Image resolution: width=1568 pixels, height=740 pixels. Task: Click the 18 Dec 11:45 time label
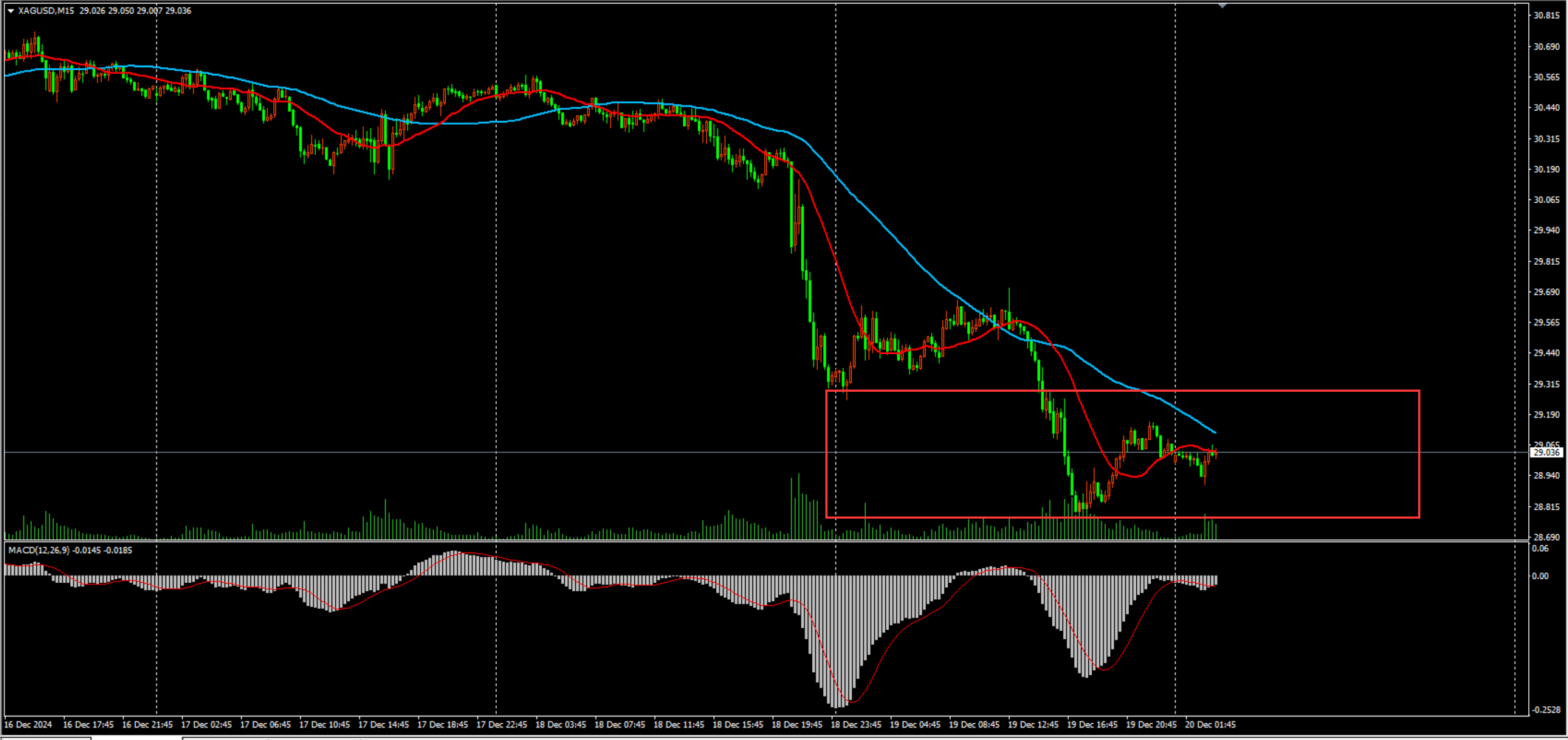click(x=679, y=725)
